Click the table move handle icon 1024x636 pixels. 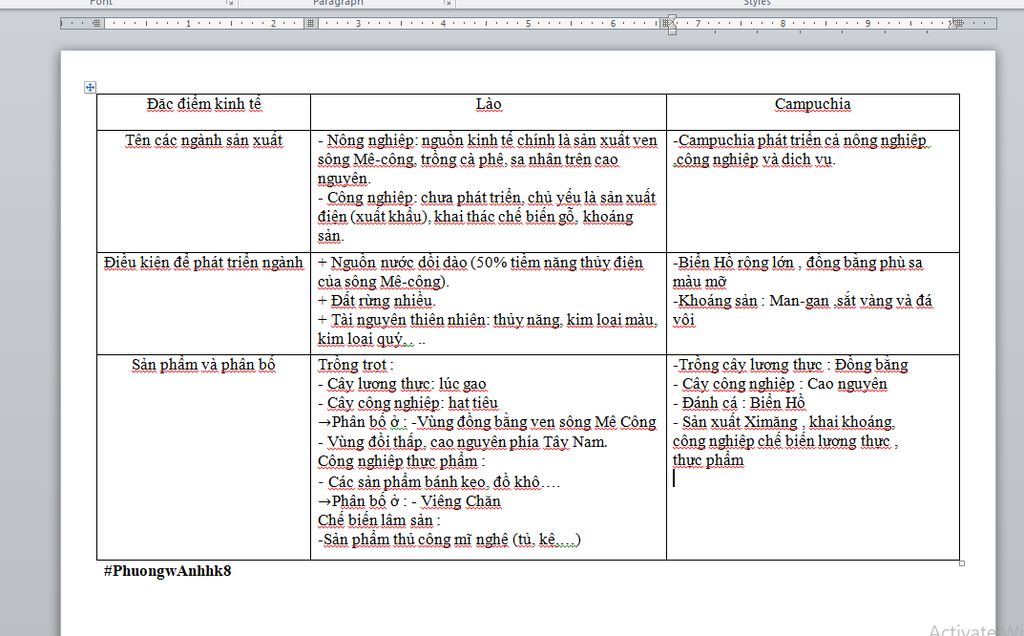(90, 87)
